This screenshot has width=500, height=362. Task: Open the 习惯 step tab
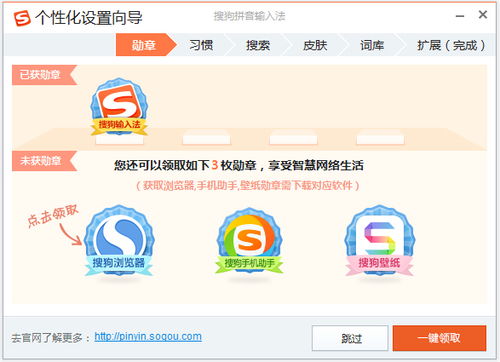click(201, 45)
